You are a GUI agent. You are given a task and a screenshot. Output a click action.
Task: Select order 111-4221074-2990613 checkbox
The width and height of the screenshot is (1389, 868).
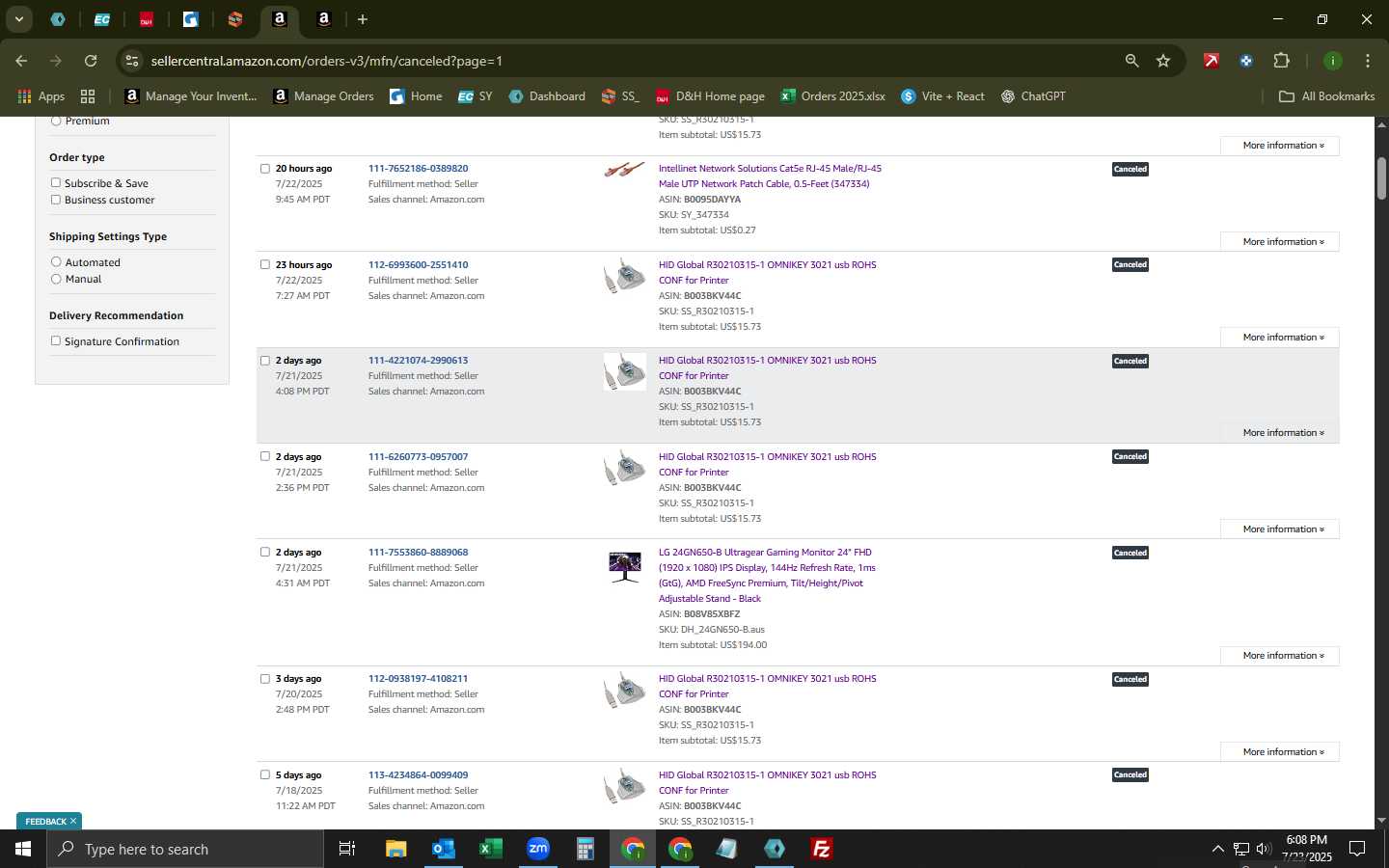(265, 361)
